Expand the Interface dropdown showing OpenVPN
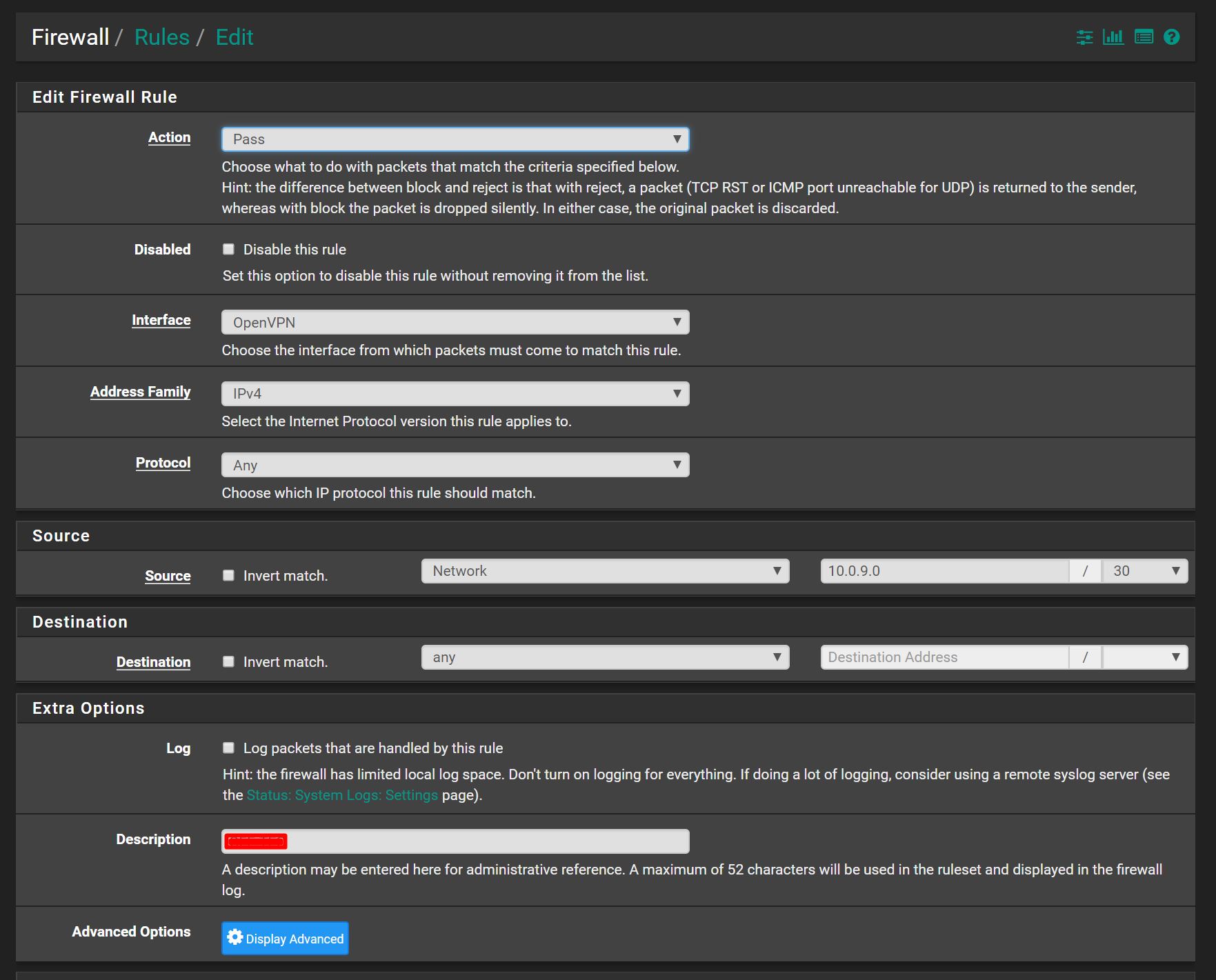The width and height of the screenshot is (1216, 980). coord(455,323)
